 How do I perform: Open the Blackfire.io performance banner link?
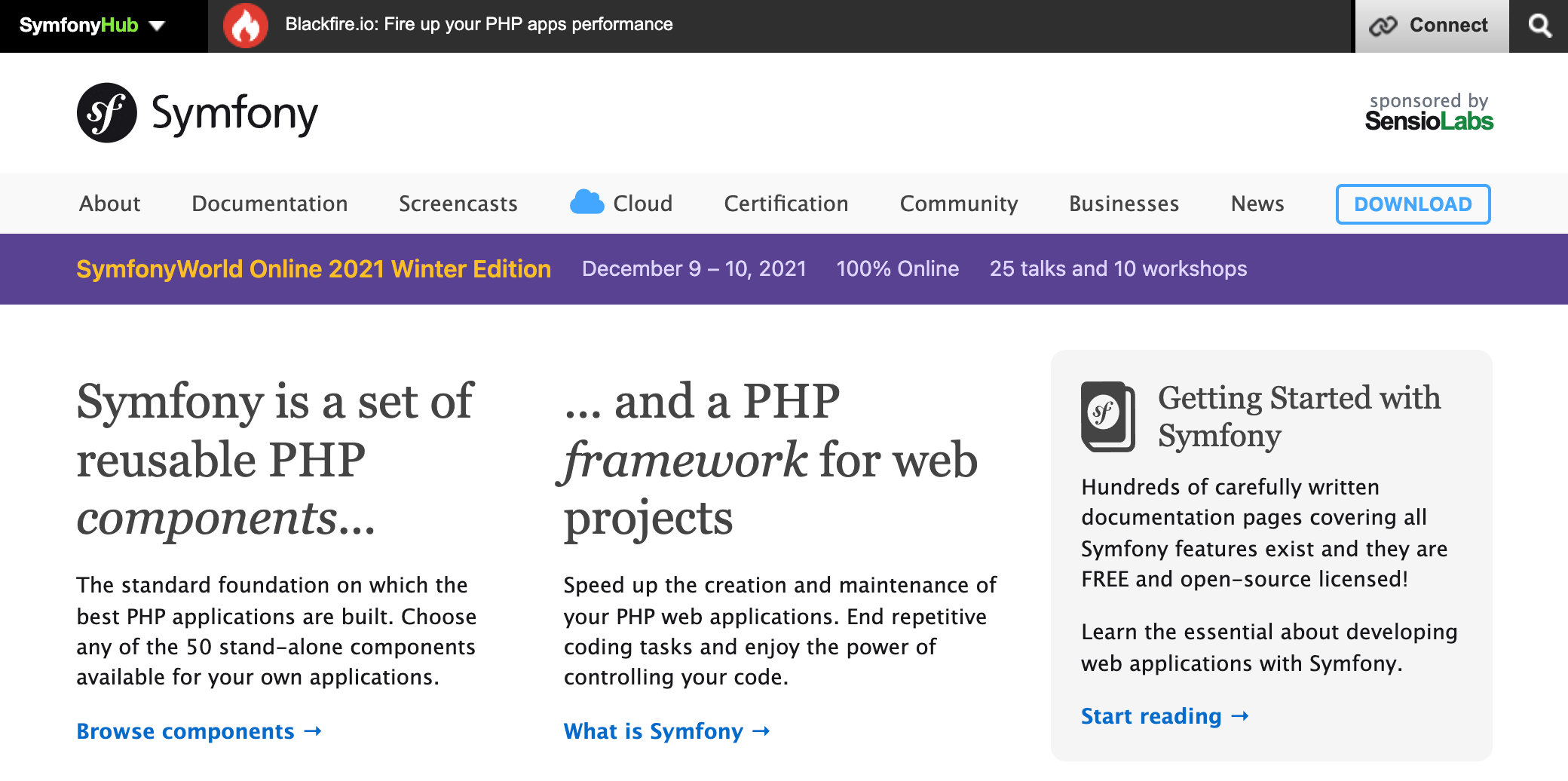479,24
